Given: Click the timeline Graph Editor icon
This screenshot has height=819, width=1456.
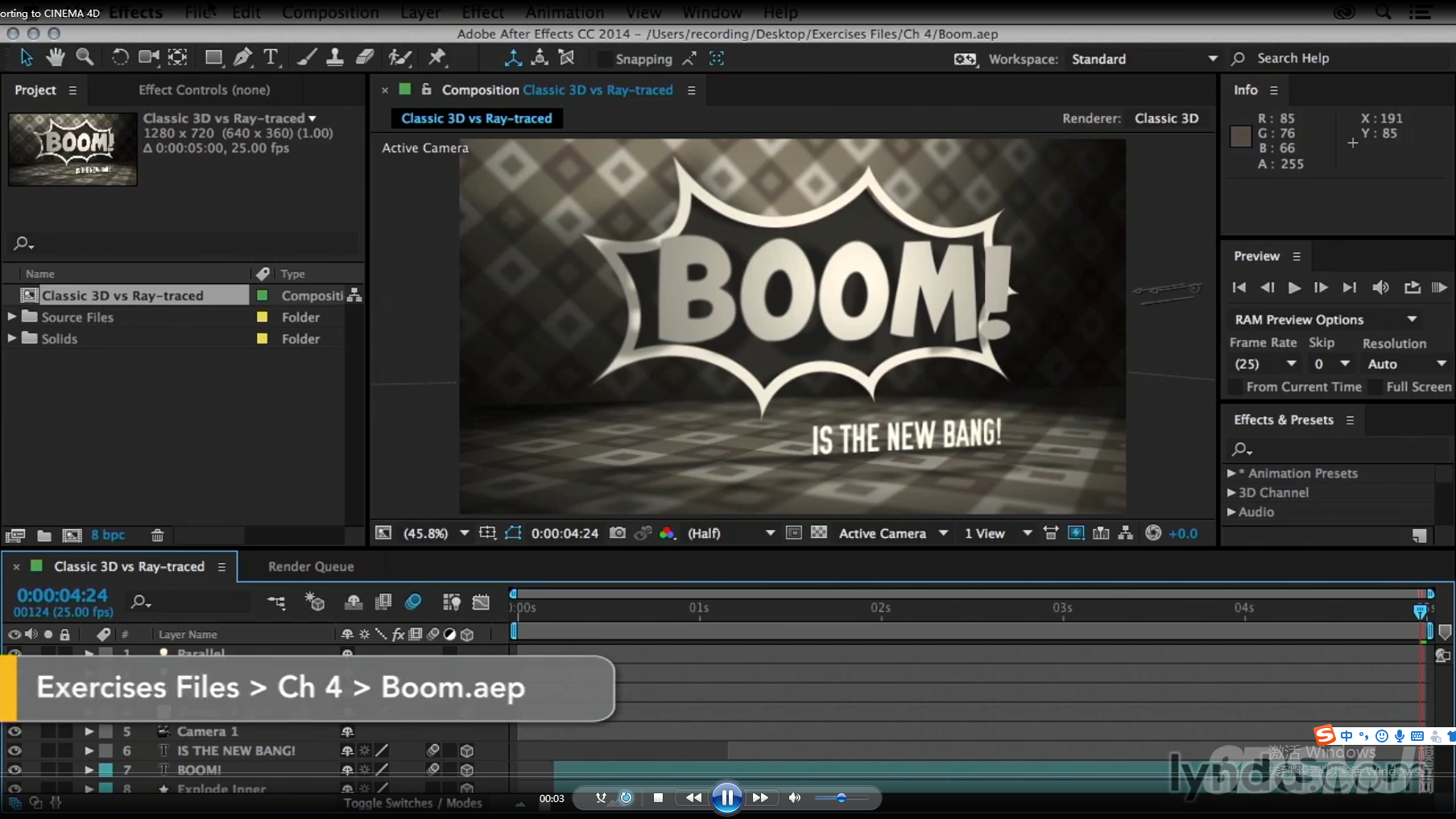Looking at the screenshot, I should pyautogui.click(x=481, y=602).
